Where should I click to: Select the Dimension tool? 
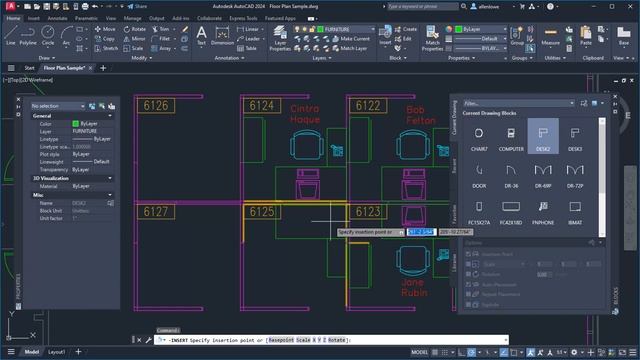222,35
